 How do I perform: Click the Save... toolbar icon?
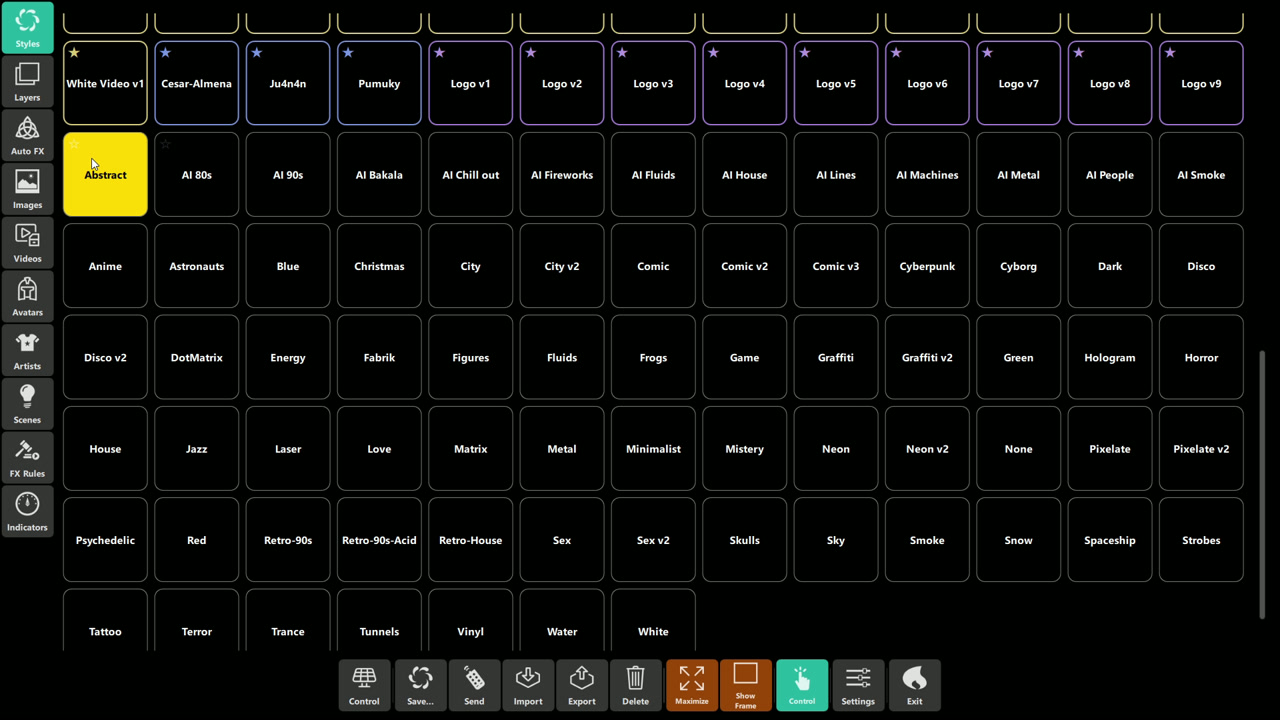pos(420,685)
